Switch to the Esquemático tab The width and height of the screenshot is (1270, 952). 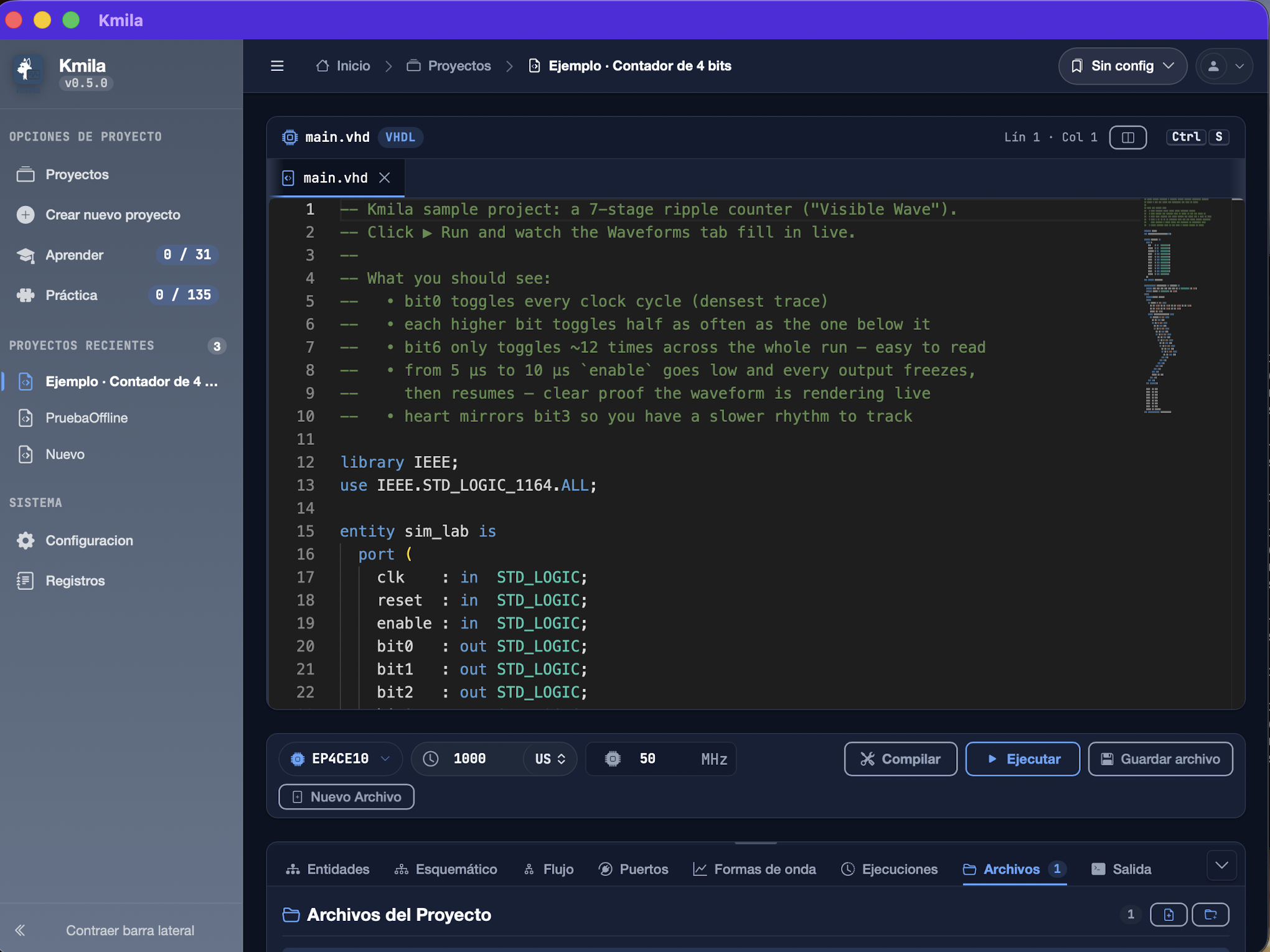point(446,869)
